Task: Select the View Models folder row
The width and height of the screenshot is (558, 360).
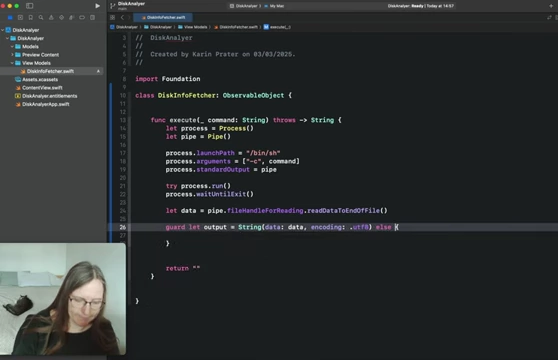Action: (53, 63)
